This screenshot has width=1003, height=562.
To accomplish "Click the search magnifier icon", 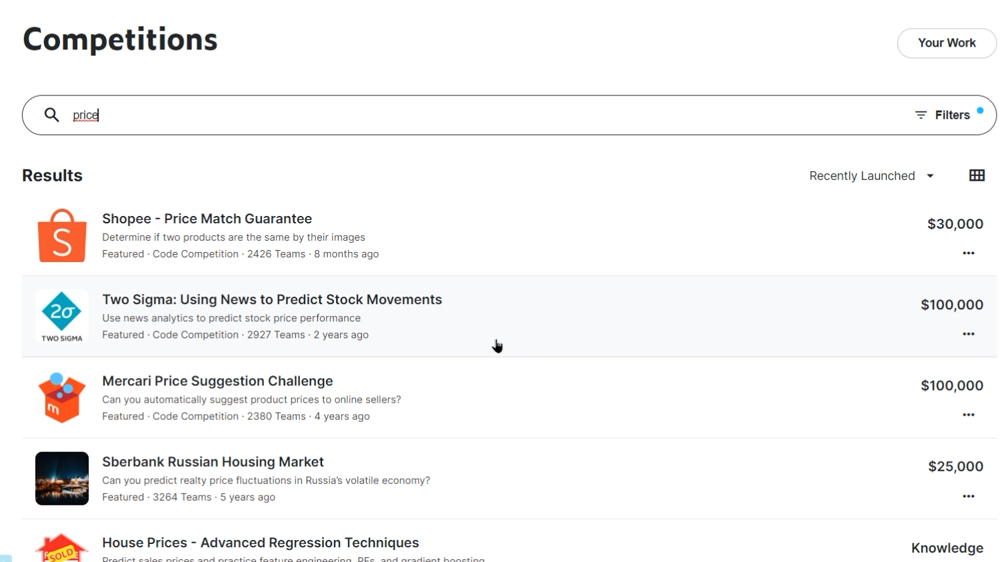I will point(52,115).
